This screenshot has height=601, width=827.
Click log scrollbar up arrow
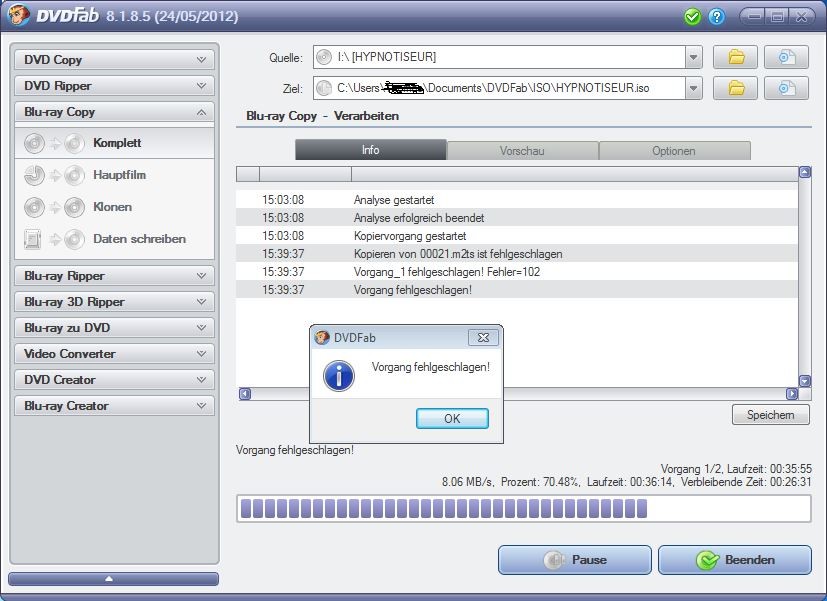(805, 172)
